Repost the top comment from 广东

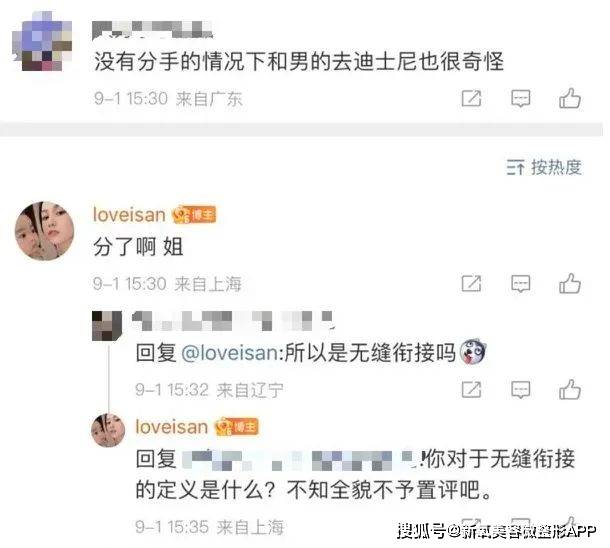pyautogui.click(x=472, y=98)
